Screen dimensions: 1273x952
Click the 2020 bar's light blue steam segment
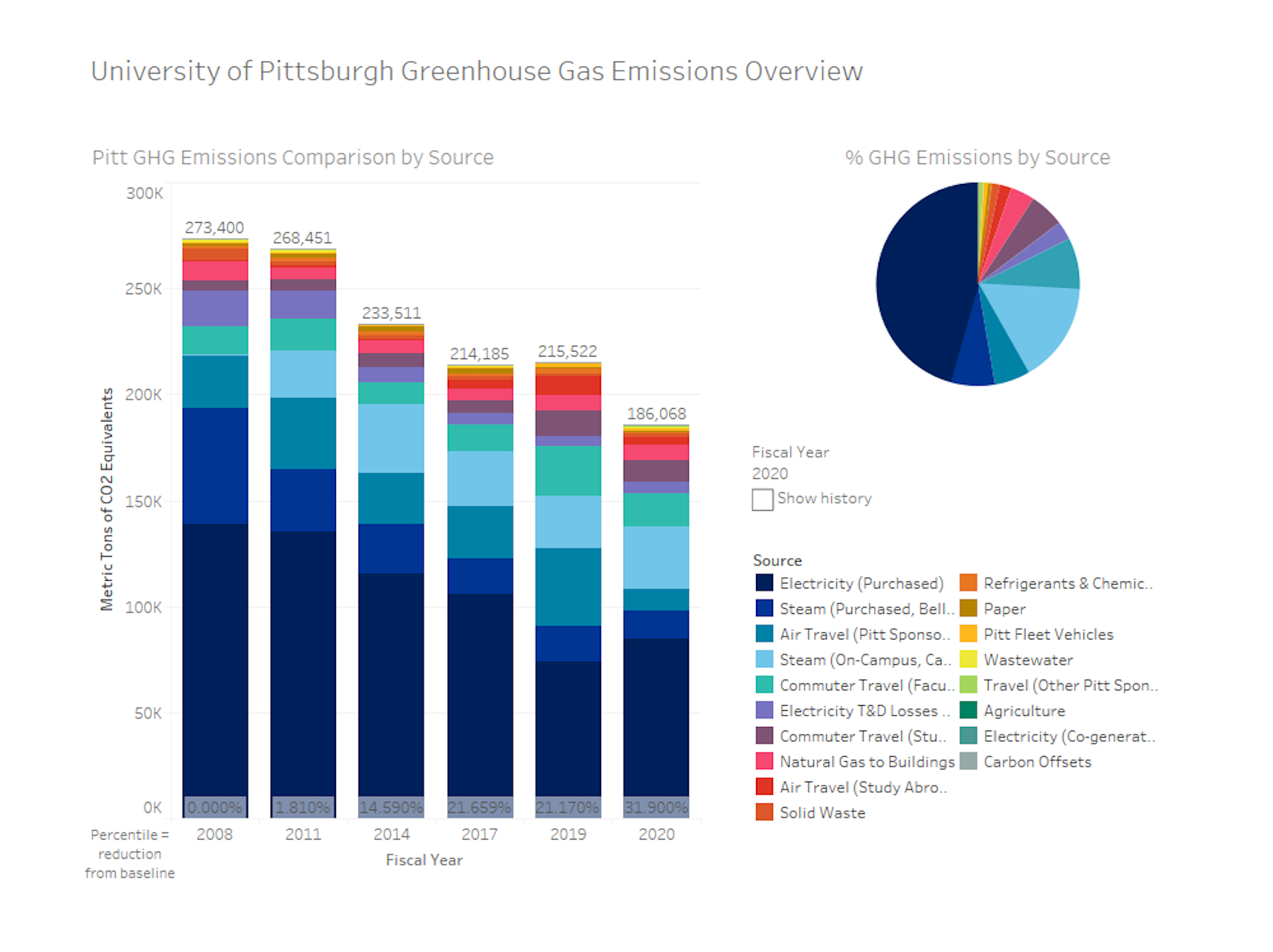(656, 557)
